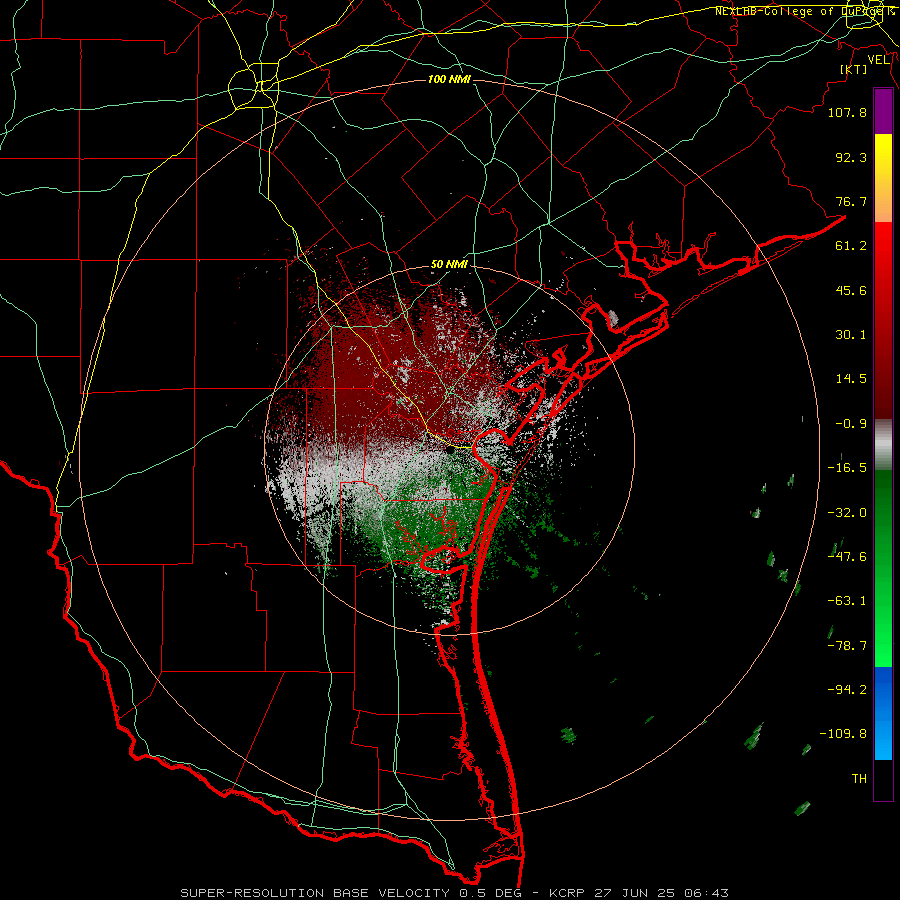Viewport: 900px width, 900px height.
Task: Click the yellow highway loop around the city
Action: click(253, 87)
